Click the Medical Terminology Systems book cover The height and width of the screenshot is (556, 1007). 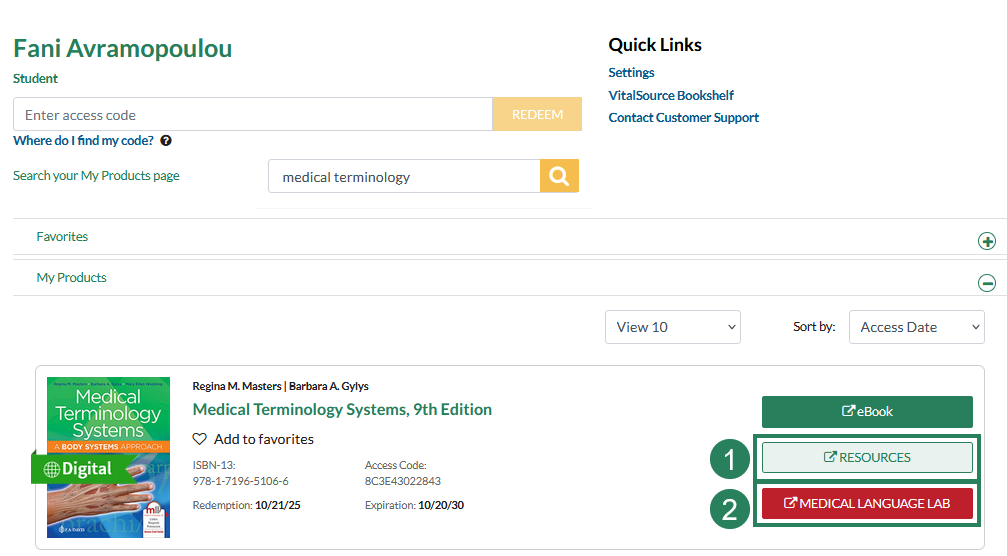point(108,457)
